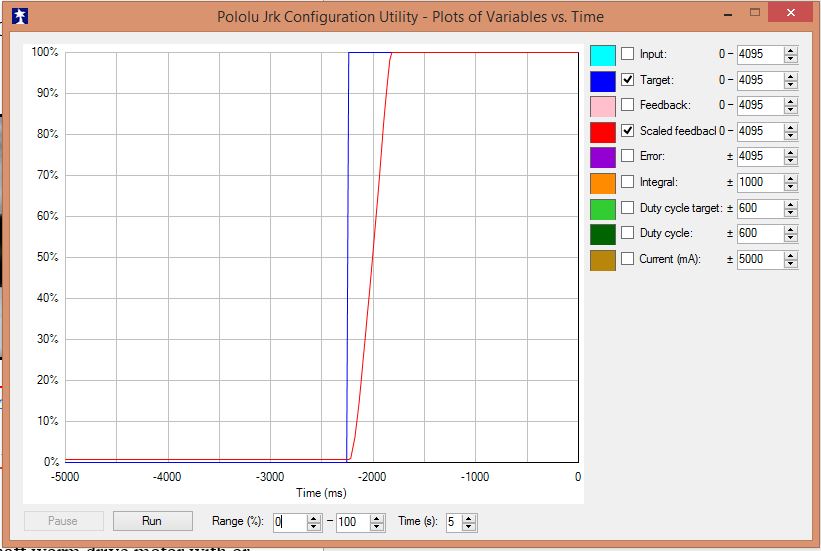Viewport: 821px width, 551px height.
Task: Increase the Time (s) value
Action: click(x=469, y=518)
